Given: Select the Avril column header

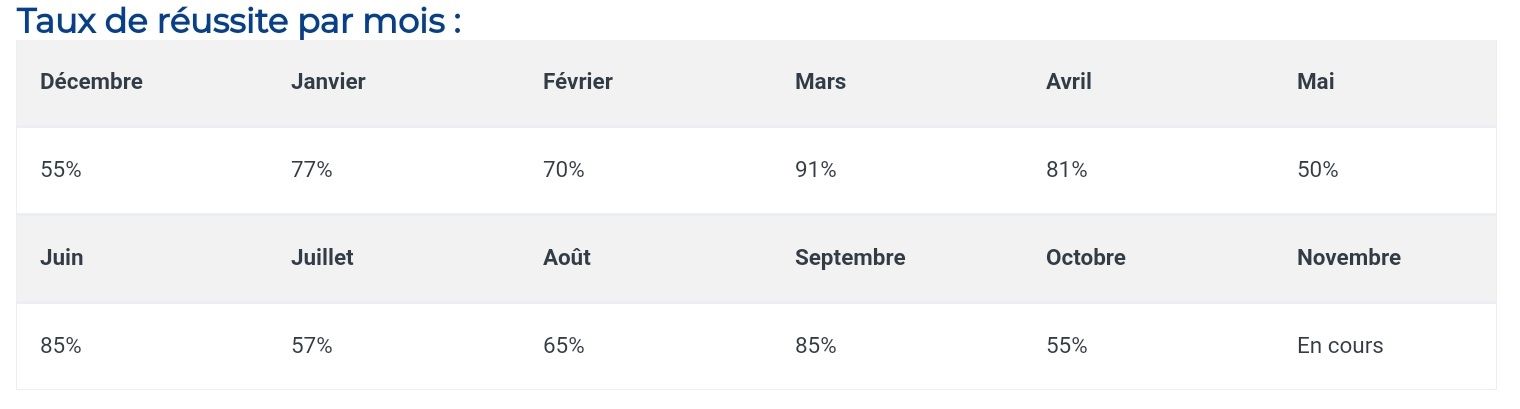Looking at the screenshot, I should (x=1069, y=82).
